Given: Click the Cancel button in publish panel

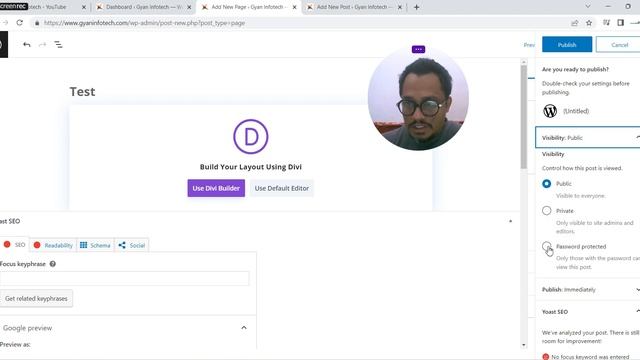Looking at the screenshot, I should click(x=619, y=44).
